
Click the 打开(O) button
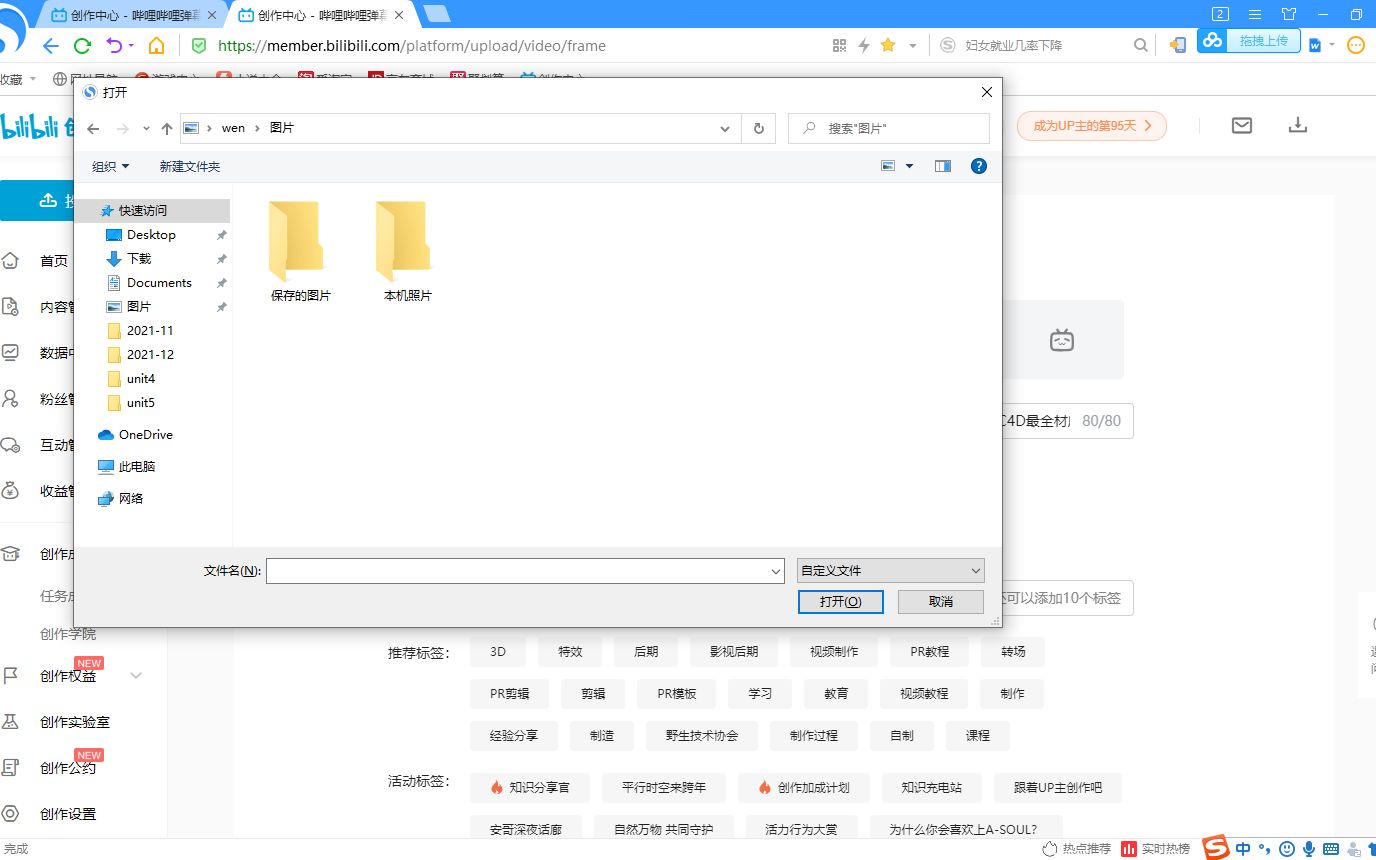coord(840,601)
